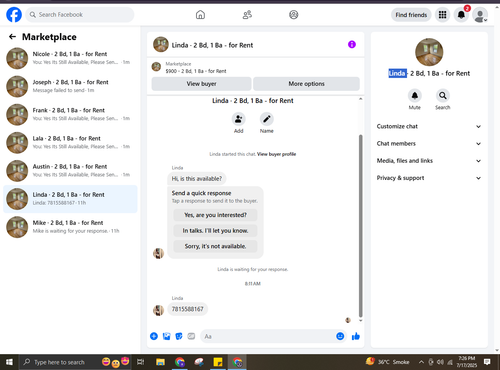The height and width of the screenshot is (370, 500).
Task: Attach a photo in the composer
Action: point(166,336)
